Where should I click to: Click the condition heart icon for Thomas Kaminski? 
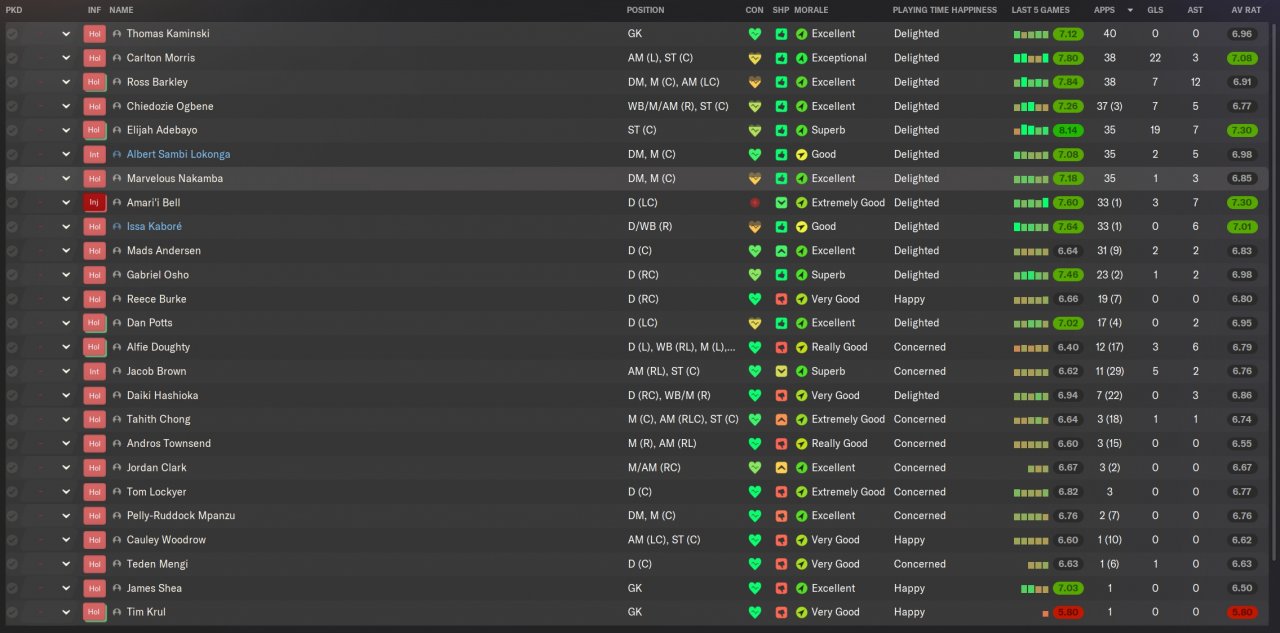coord(755,34)
